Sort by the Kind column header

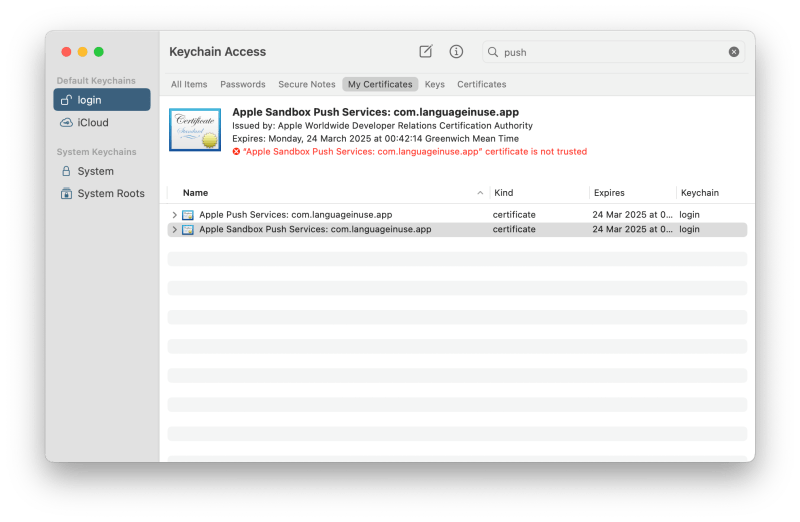click(504, 193)
